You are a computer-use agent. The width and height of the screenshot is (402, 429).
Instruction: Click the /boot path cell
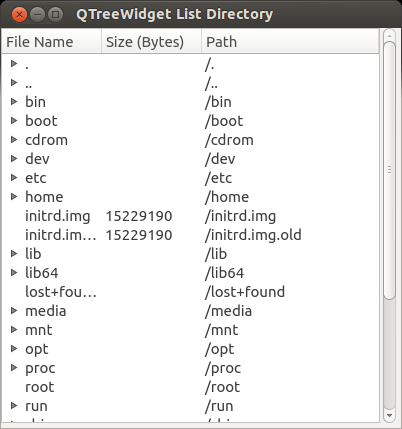[224, 121]
